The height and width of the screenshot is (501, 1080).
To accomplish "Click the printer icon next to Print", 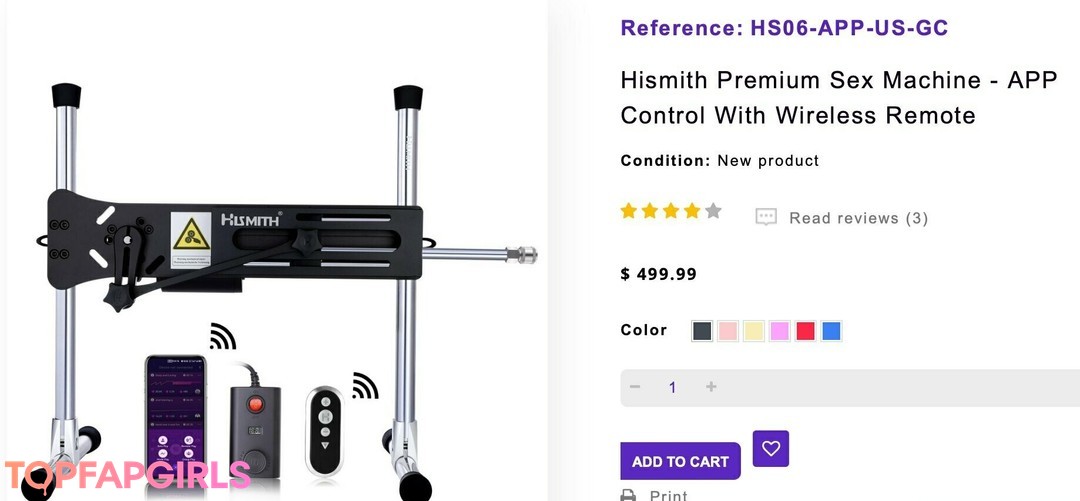I will tap(627, 495).
